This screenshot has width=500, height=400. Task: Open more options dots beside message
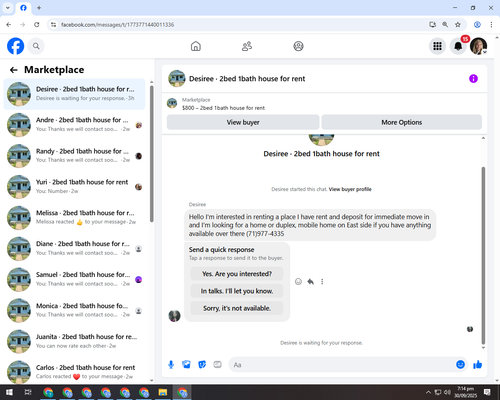coord(322,282)
